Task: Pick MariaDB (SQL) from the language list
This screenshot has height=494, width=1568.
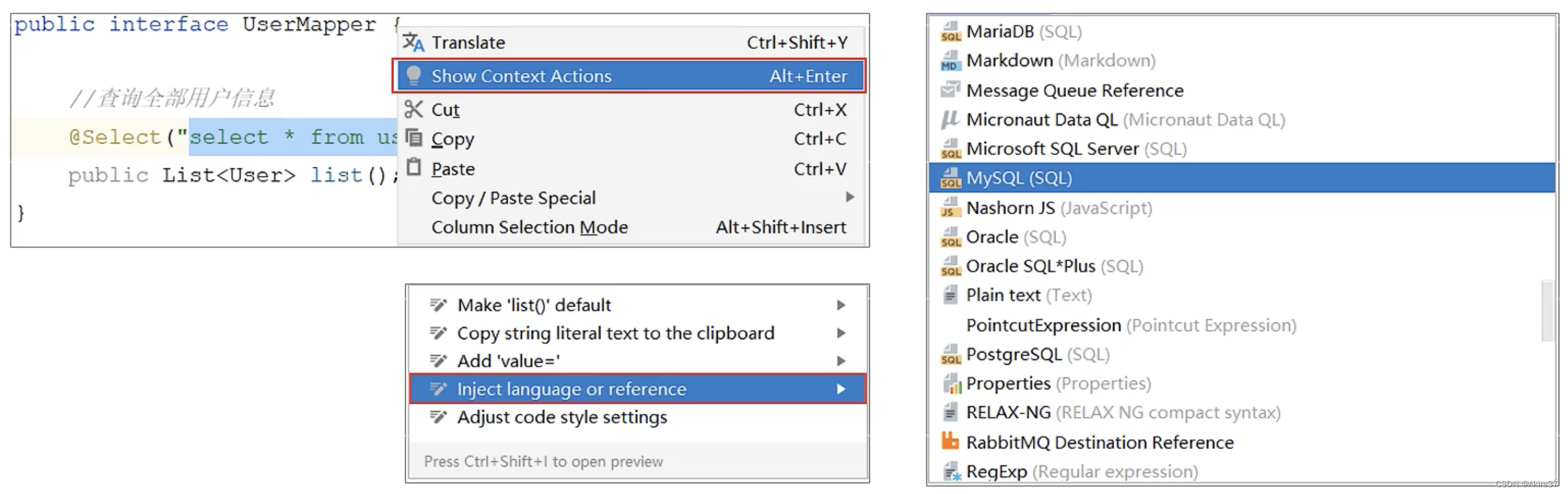Action: click(x=1242, y=31)
